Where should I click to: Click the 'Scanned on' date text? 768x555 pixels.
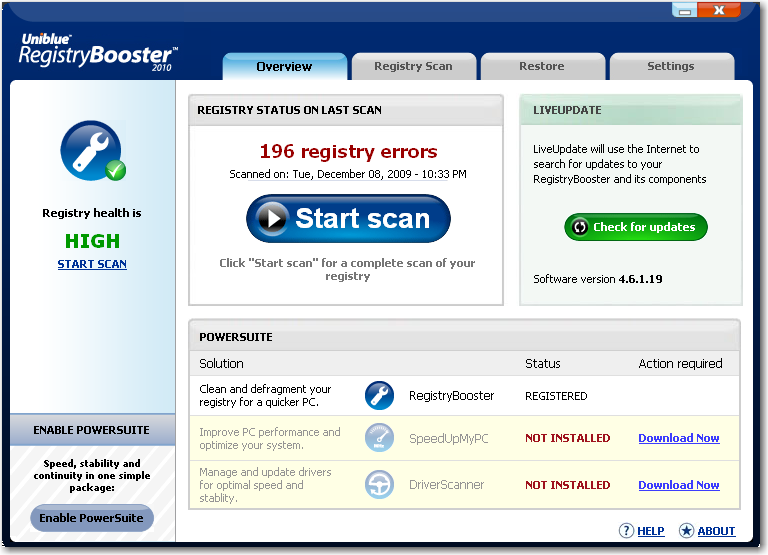[348, 174]
